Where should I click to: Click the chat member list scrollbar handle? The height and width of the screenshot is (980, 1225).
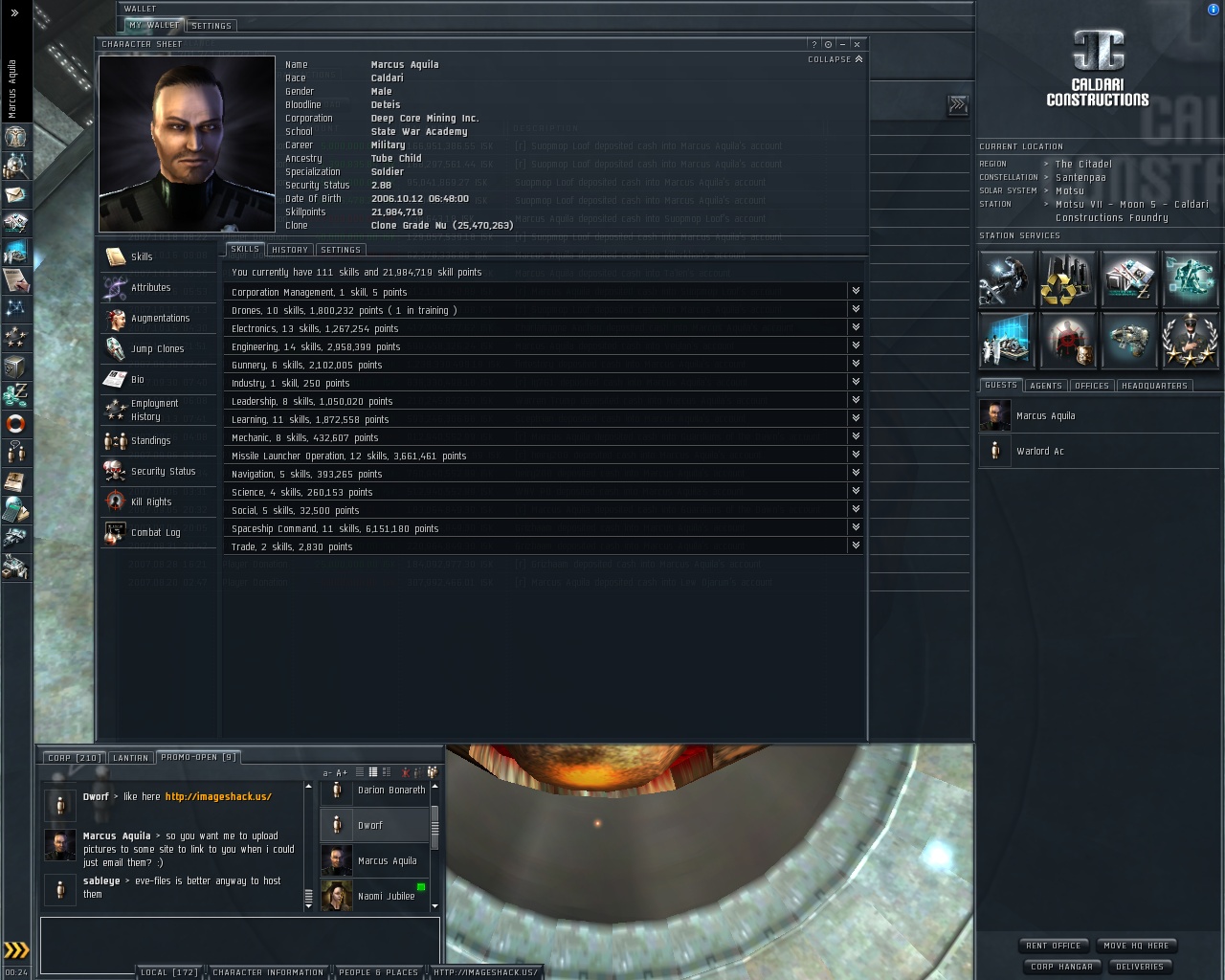[x=435, y=827]
